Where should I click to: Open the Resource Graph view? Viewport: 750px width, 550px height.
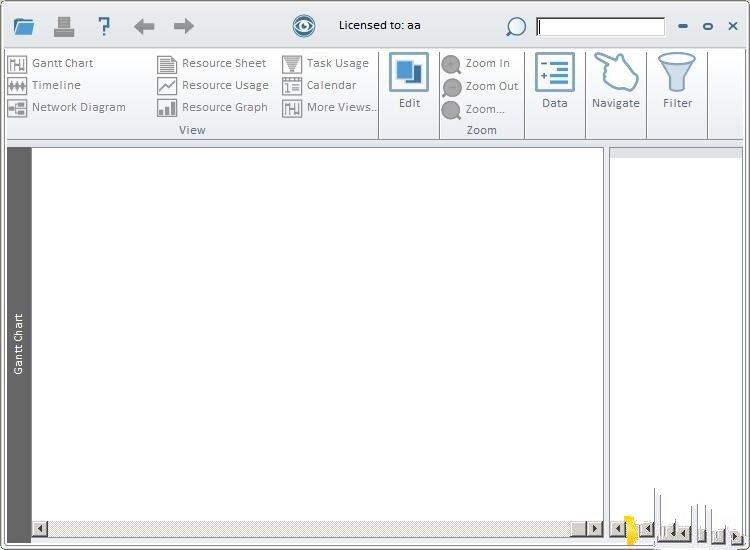point(212,107)
